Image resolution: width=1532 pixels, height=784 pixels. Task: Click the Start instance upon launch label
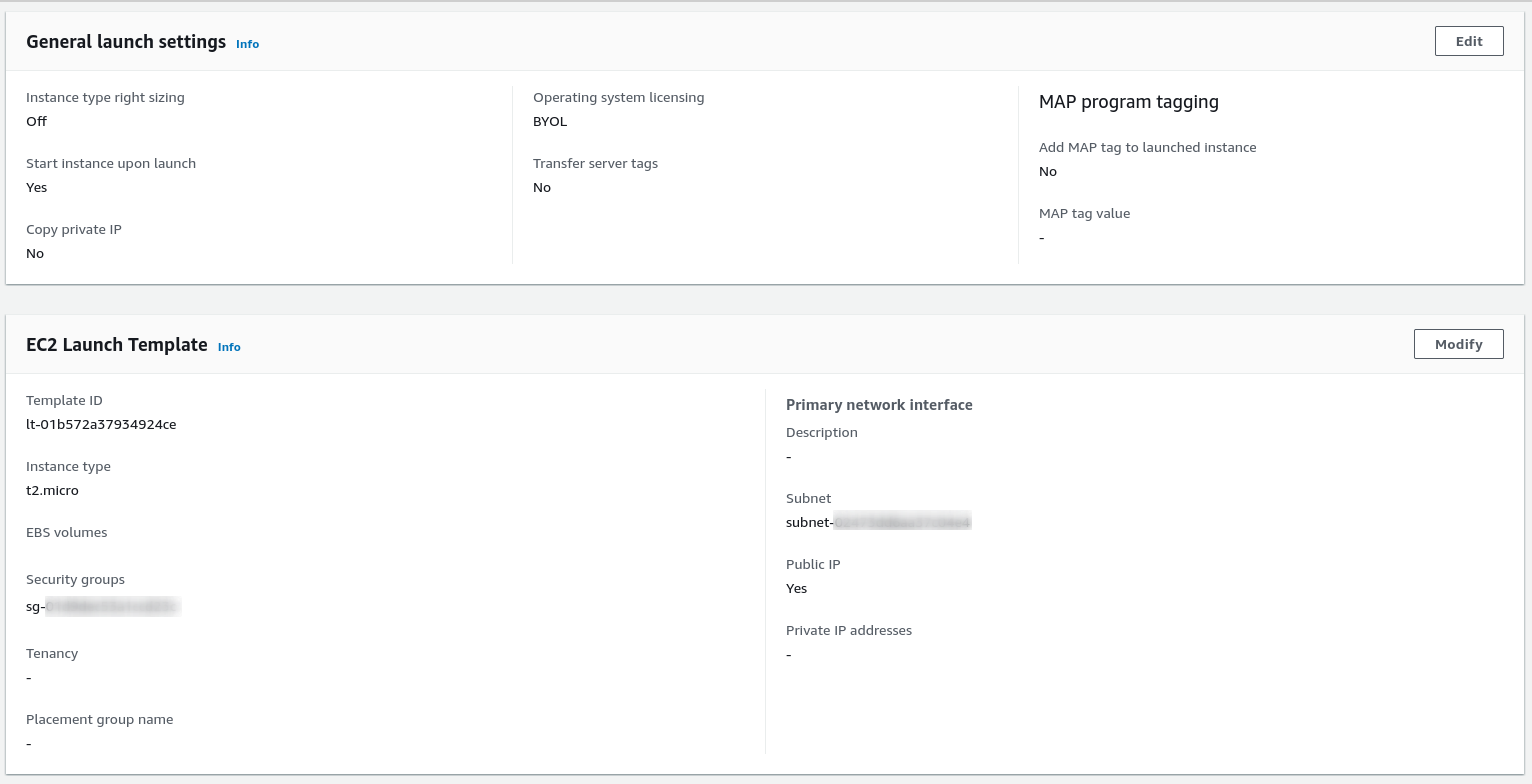point(111,164)
